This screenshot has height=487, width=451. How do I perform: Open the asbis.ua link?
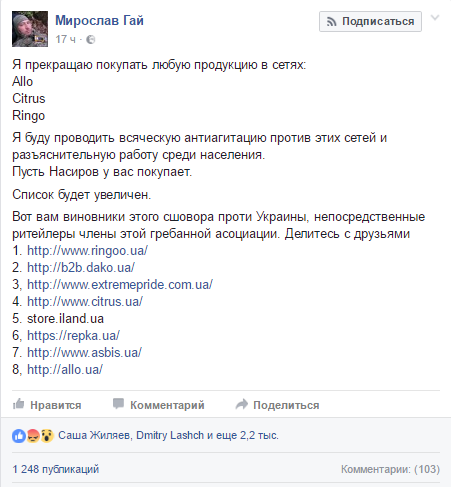tap(85, 353)
